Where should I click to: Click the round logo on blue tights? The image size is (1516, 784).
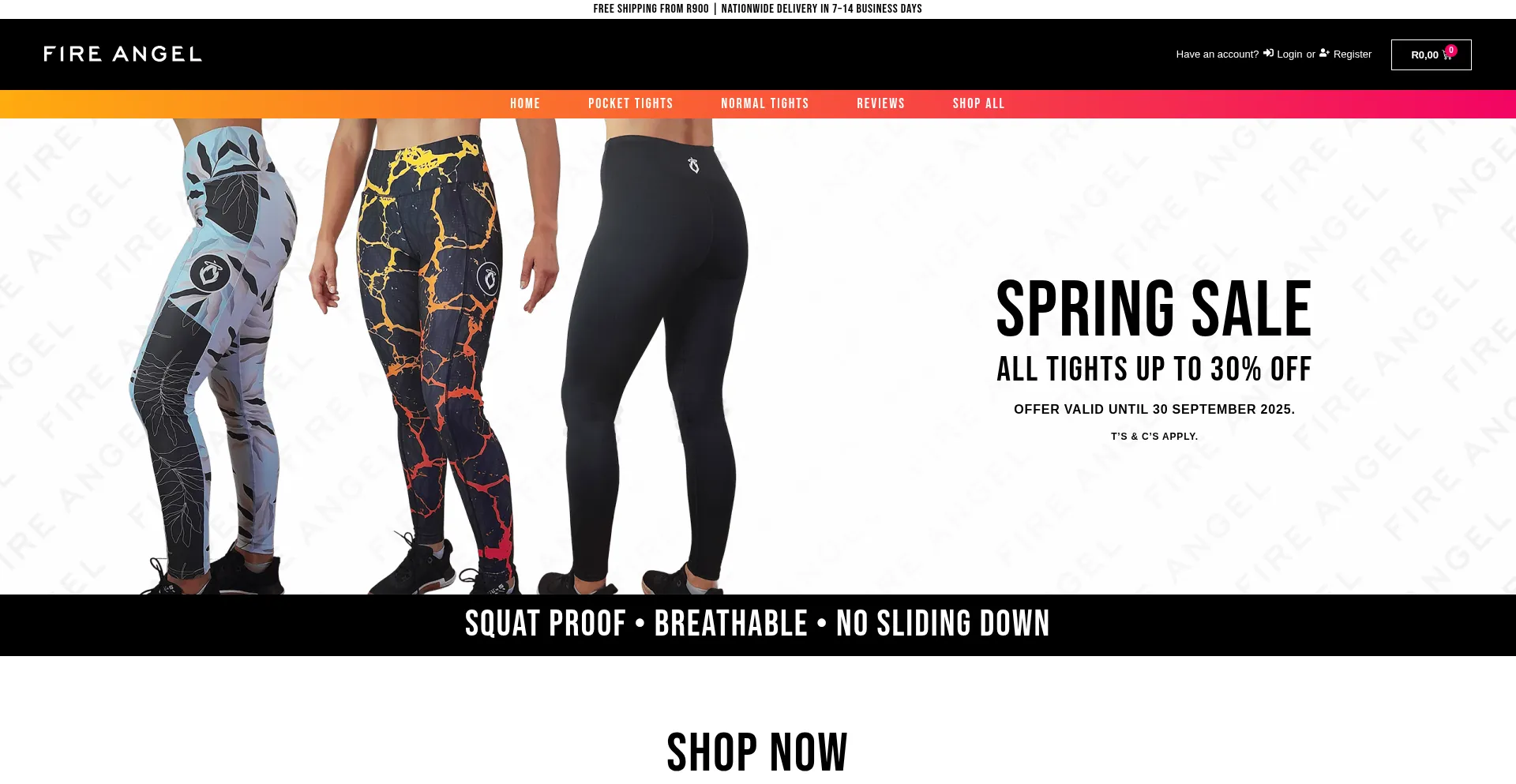coord(210,273)
